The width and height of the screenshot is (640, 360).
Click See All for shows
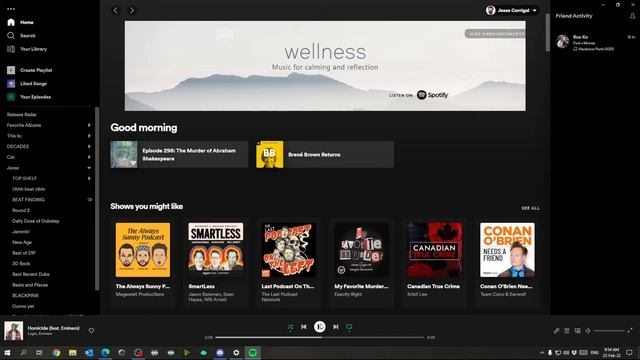point(530,208)
